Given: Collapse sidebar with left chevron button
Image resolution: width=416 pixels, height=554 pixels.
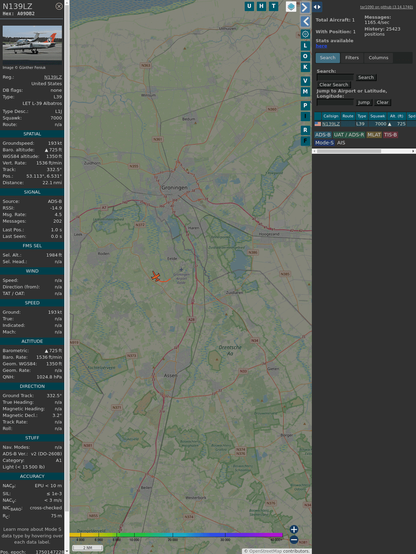Looking at the screenshot, I should point(305,21).
